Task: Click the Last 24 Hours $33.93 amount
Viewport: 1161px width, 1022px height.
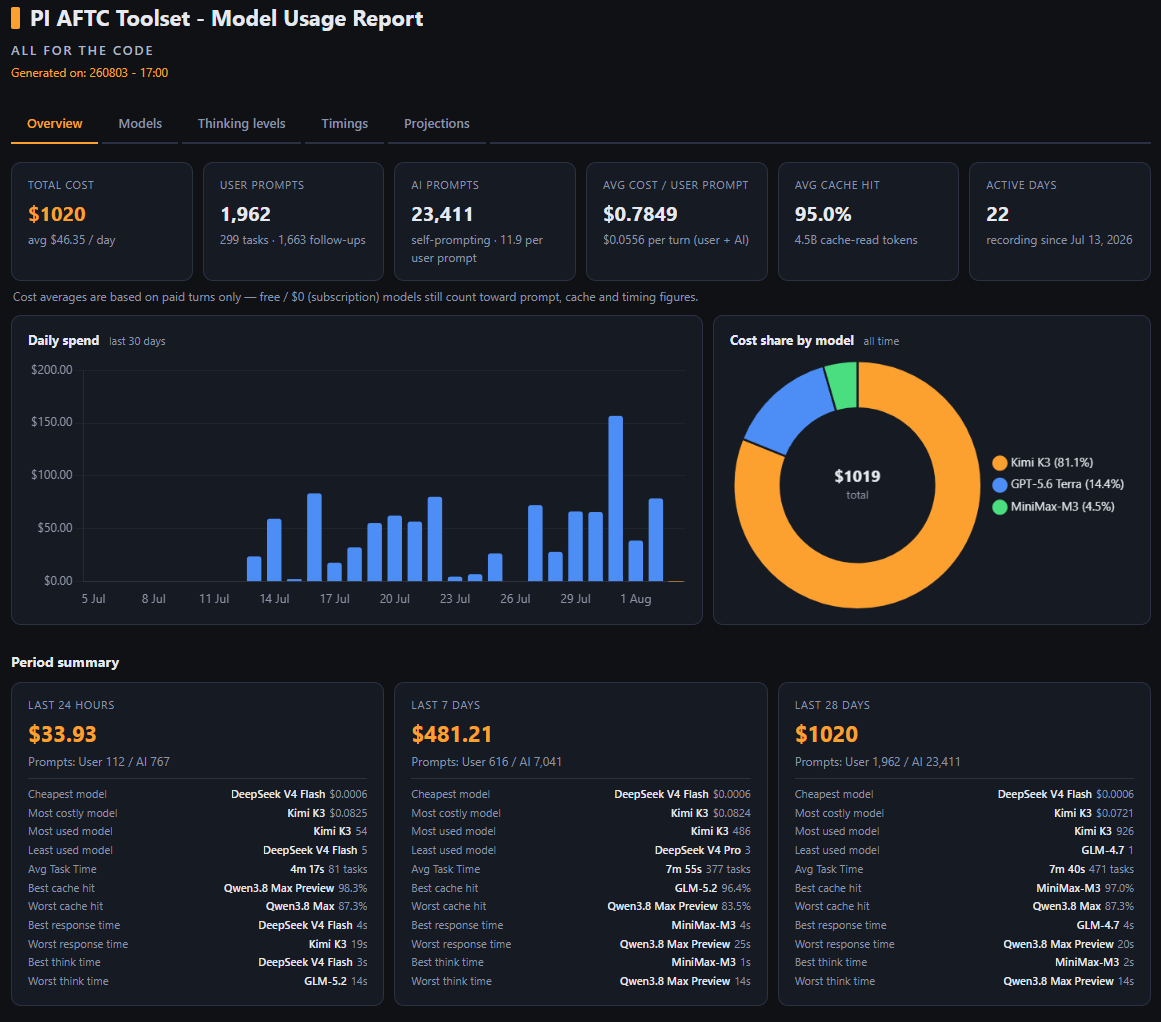Action: (x=62, y=734)
